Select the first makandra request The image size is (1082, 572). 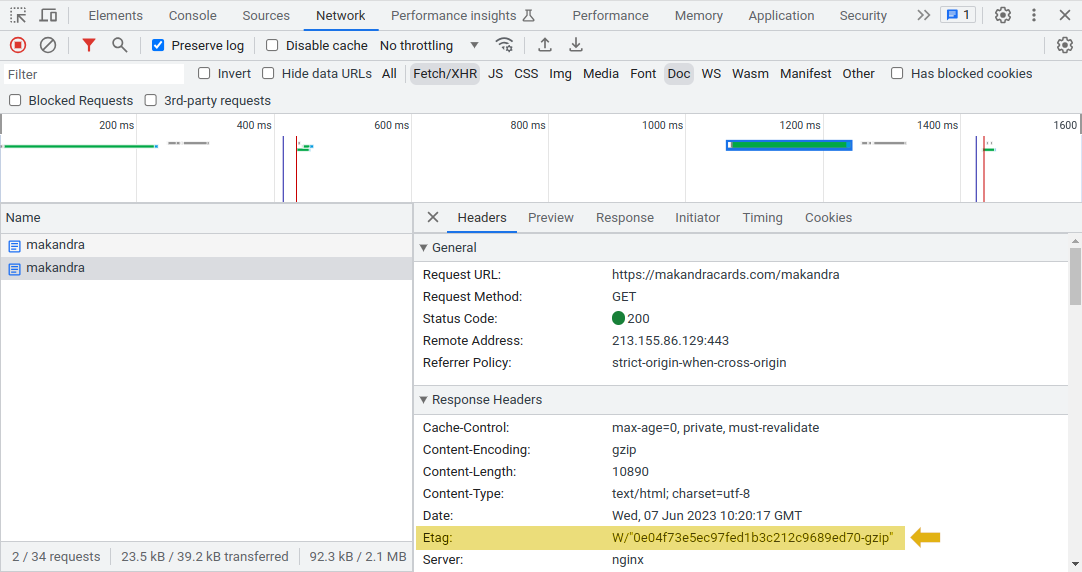55,245
